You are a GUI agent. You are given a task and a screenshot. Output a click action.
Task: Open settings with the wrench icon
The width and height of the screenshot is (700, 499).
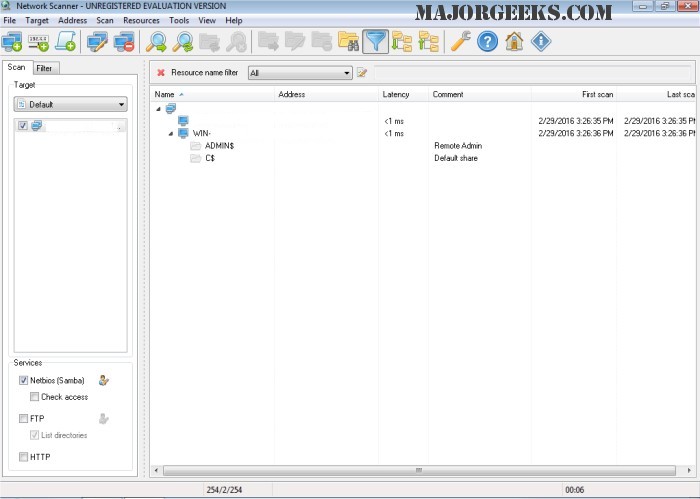460,41
